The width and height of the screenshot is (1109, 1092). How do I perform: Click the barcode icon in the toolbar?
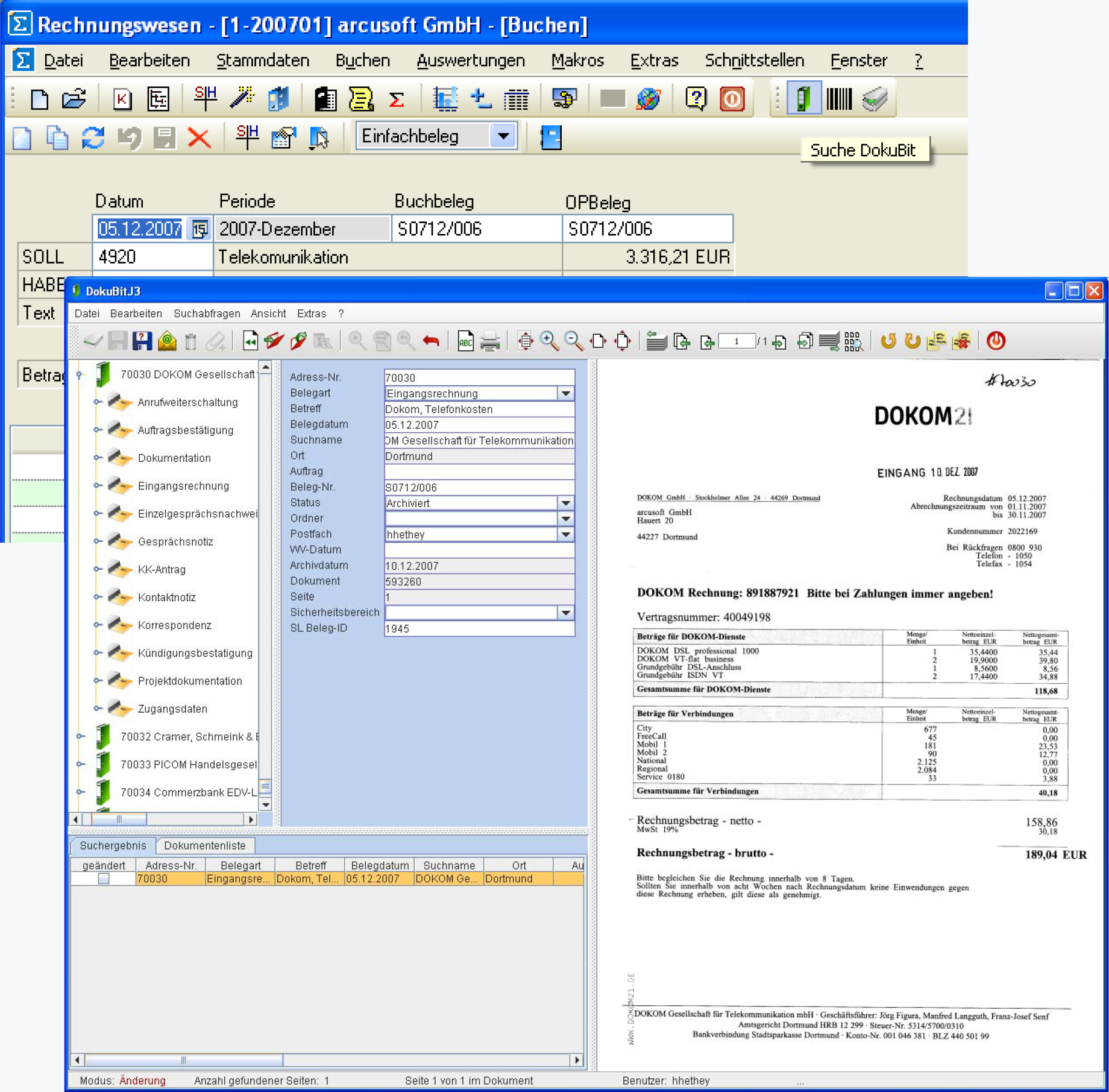(838, 99)
